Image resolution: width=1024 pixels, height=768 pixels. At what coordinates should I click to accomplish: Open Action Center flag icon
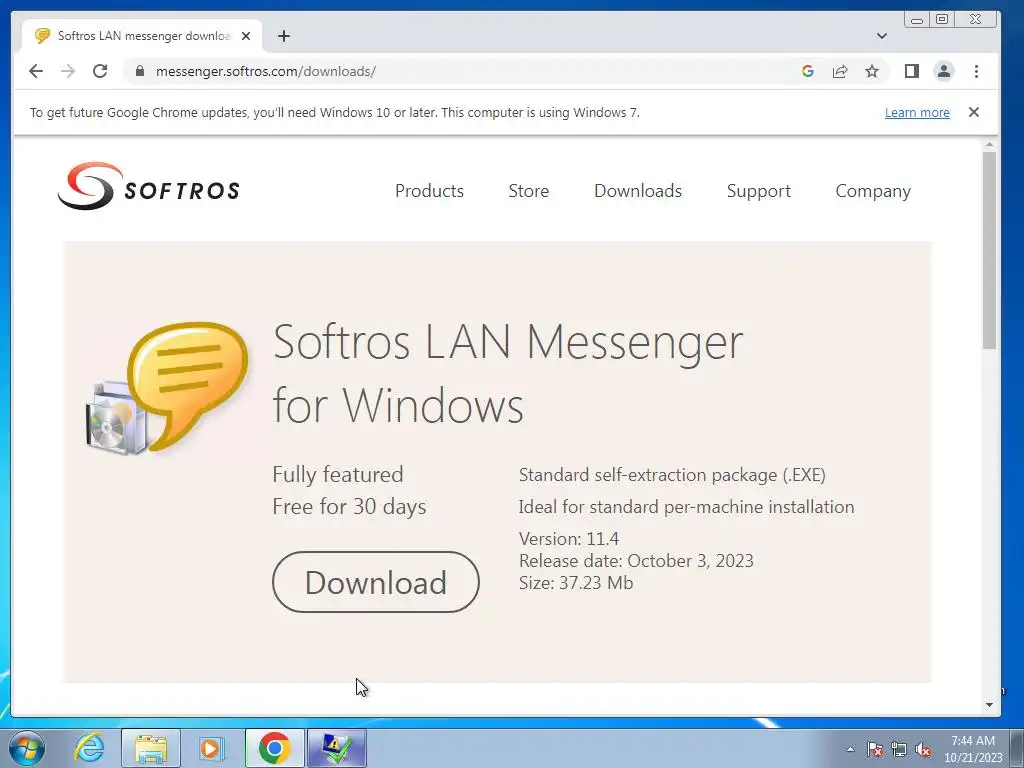875,749
